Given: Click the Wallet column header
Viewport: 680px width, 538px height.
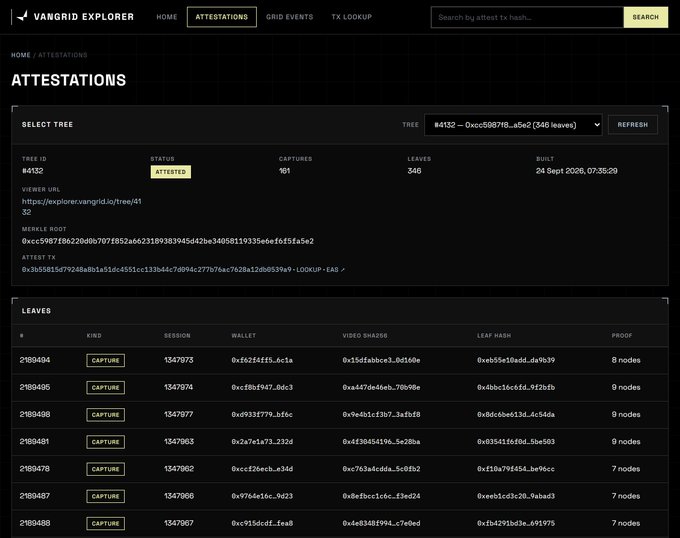Looking at the screenshot, I should pos(243,336).
